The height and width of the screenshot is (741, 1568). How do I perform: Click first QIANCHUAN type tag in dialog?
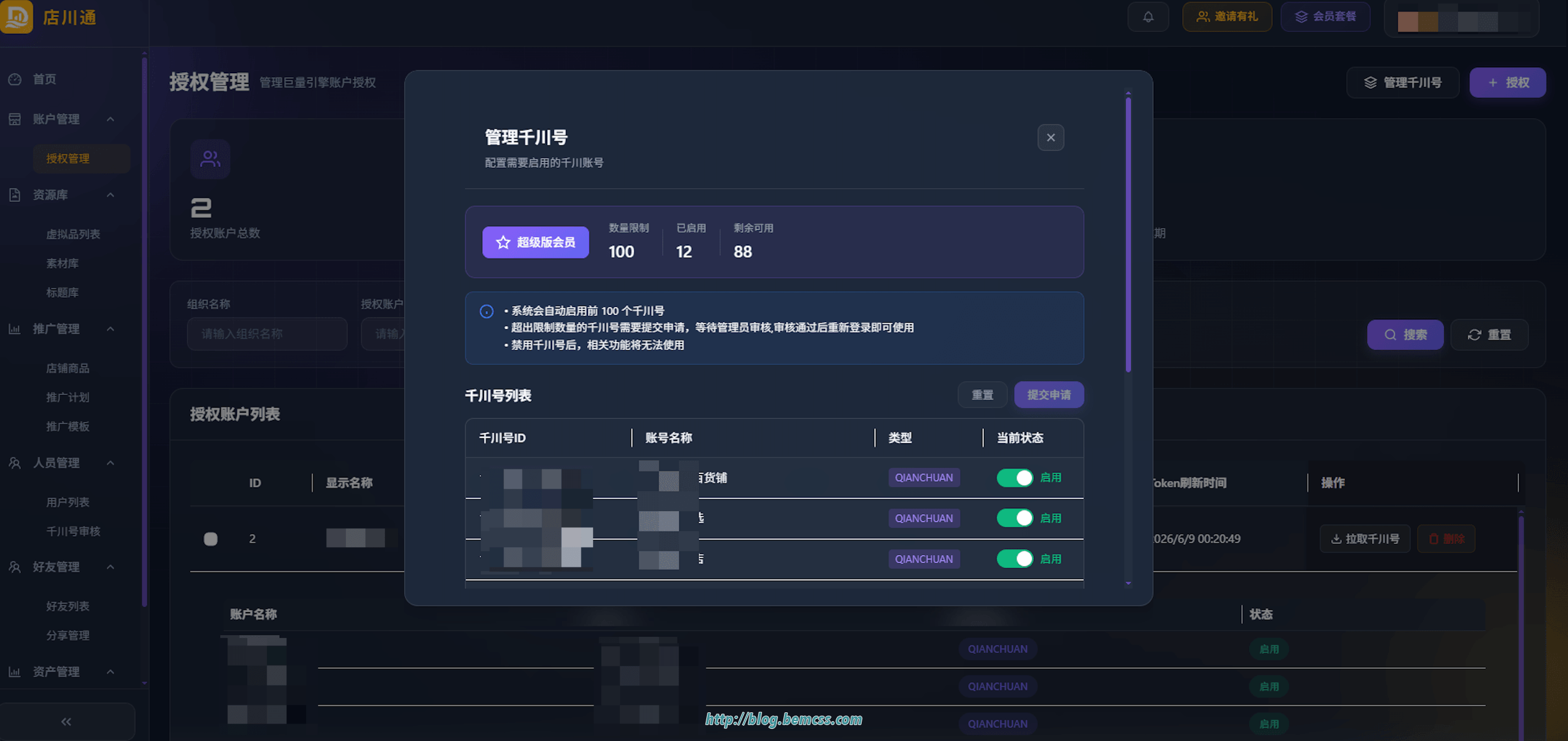tap(923, 478)
